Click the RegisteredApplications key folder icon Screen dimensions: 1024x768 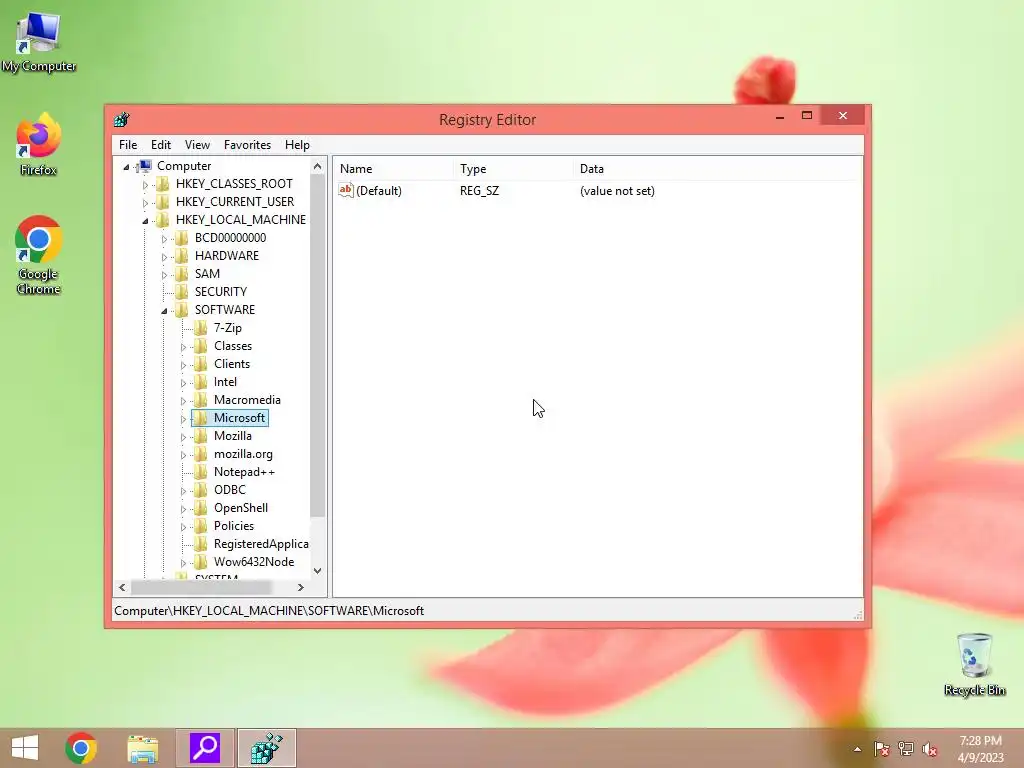coord(201,544)
